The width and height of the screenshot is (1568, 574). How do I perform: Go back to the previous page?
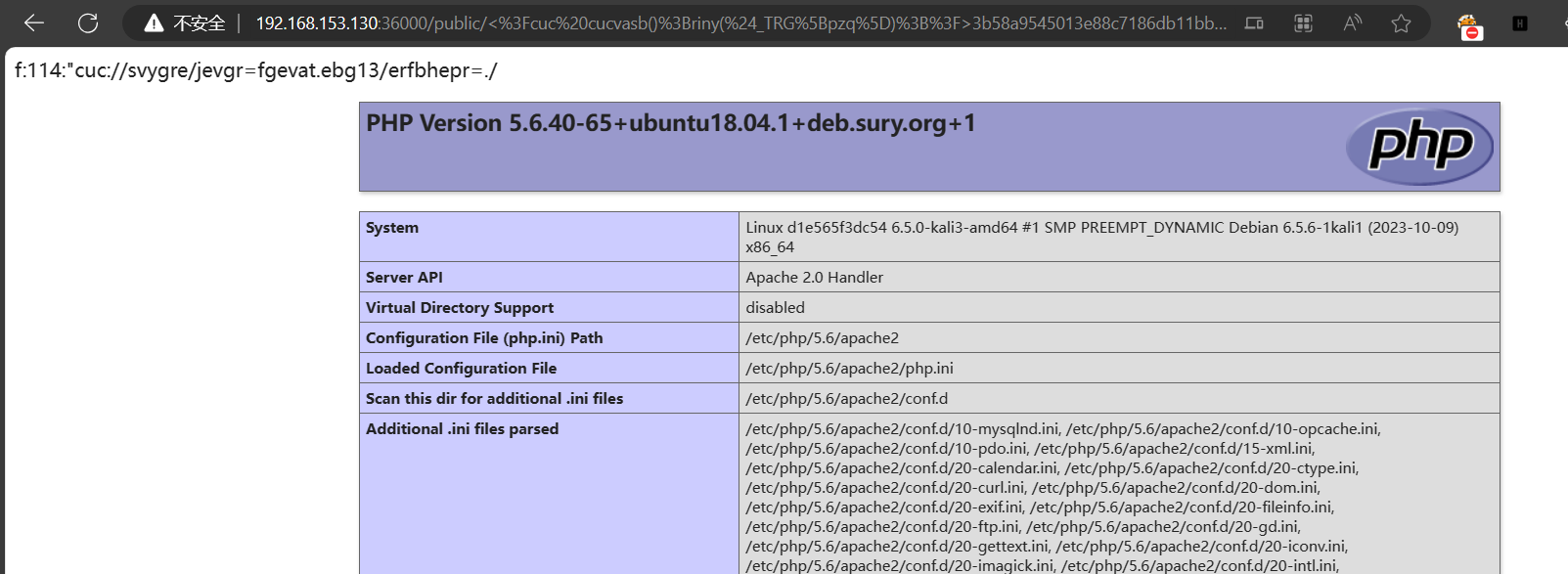(34, 22)
